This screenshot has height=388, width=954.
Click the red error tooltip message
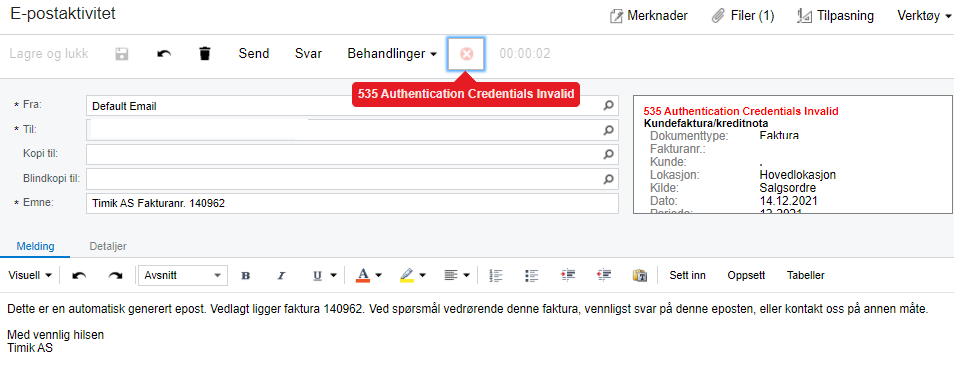coord(466,94)
